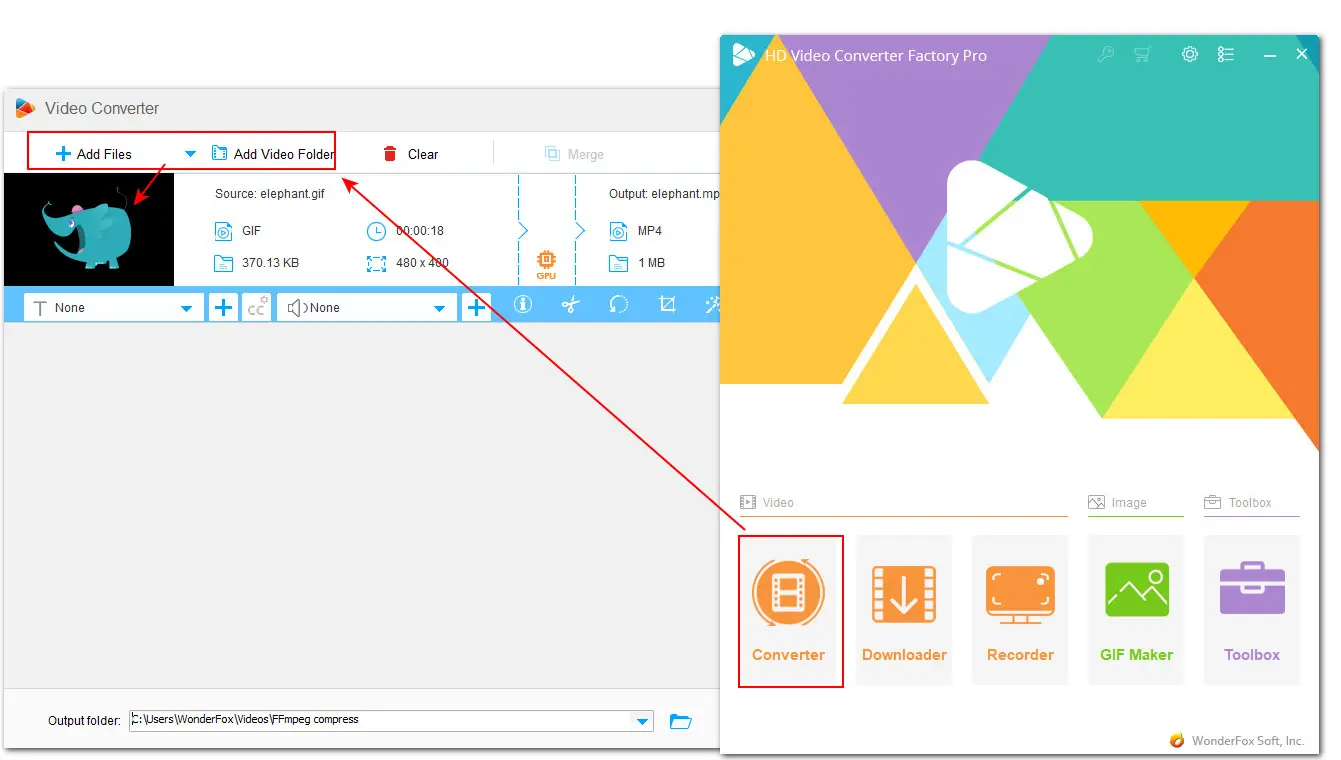Screen dimensions: 1341x760
Task: Click the 'Image' section label in launcher
Action: tap(1129, 503)
